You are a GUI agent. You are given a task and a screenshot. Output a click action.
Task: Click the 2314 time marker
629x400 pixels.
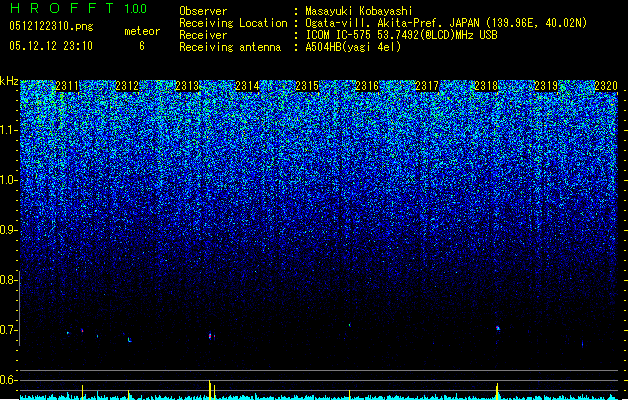click(247, 86)
